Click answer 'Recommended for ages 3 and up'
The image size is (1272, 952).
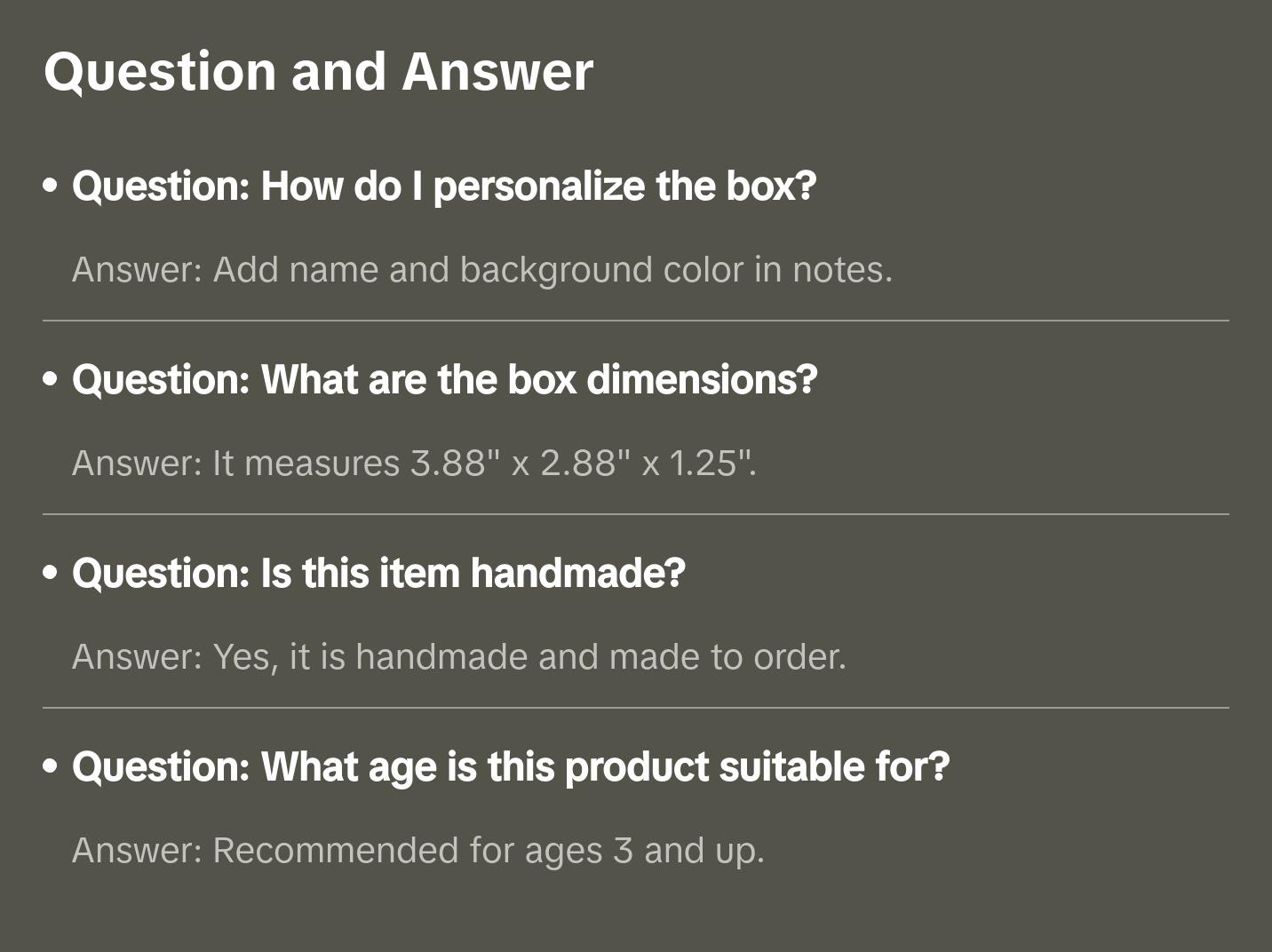click(417, 851)
